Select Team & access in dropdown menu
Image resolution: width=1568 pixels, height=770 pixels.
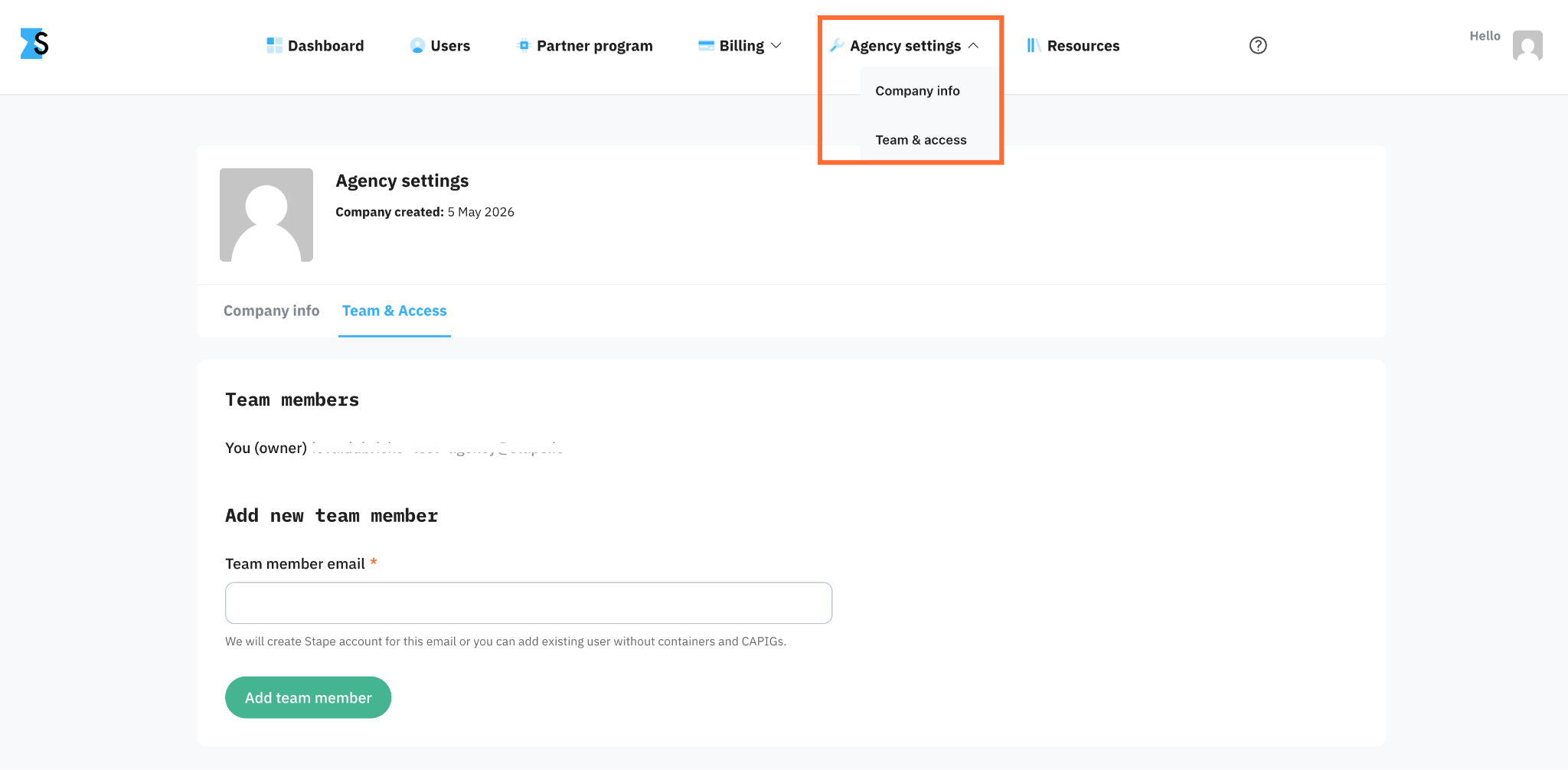coord(921,139)
